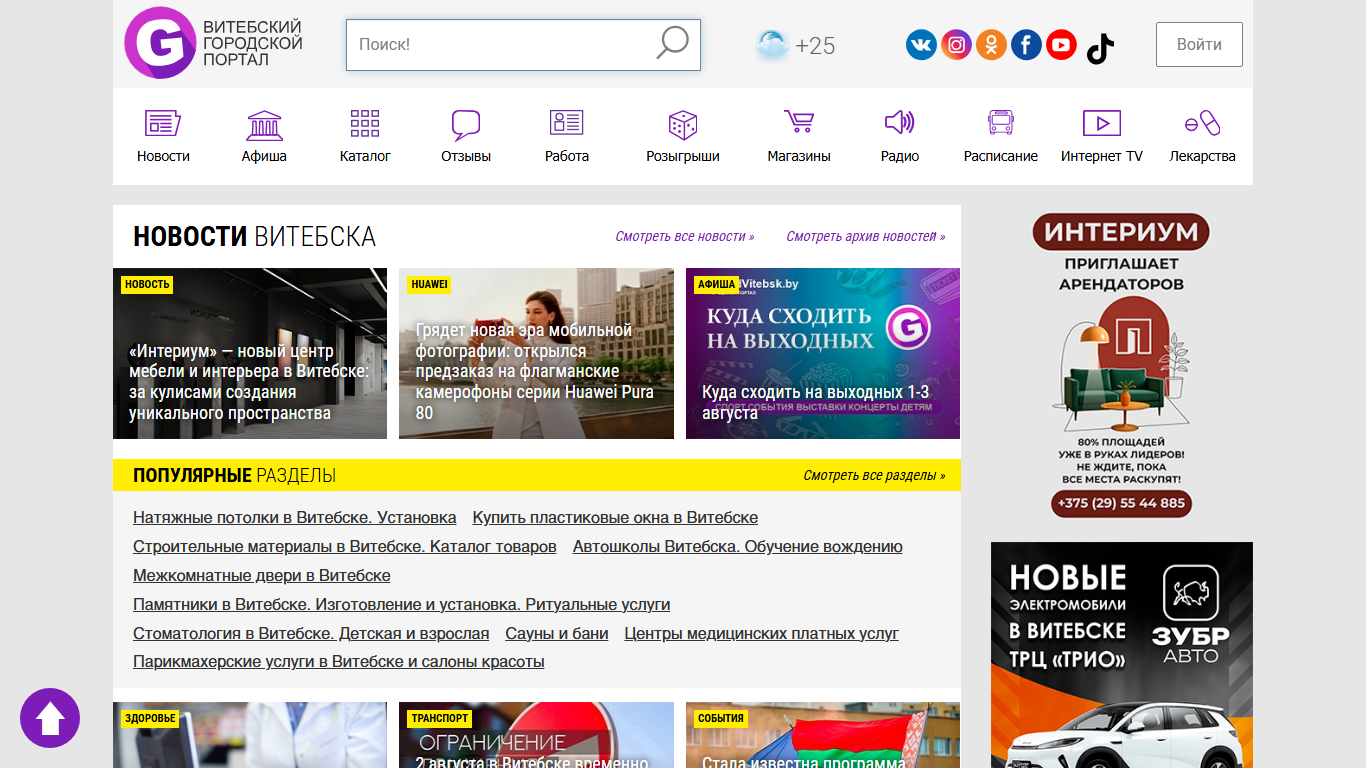The image size is (1366, 768).
Task: Open Парикмахерские услуги и салоны красоты link
Action: click(x=339, y=663)
